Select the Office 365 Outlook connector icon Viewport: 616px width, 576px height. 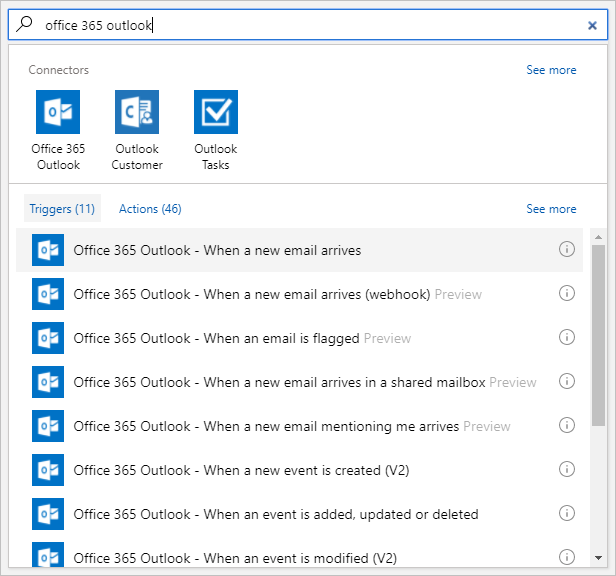coord(58,112)
